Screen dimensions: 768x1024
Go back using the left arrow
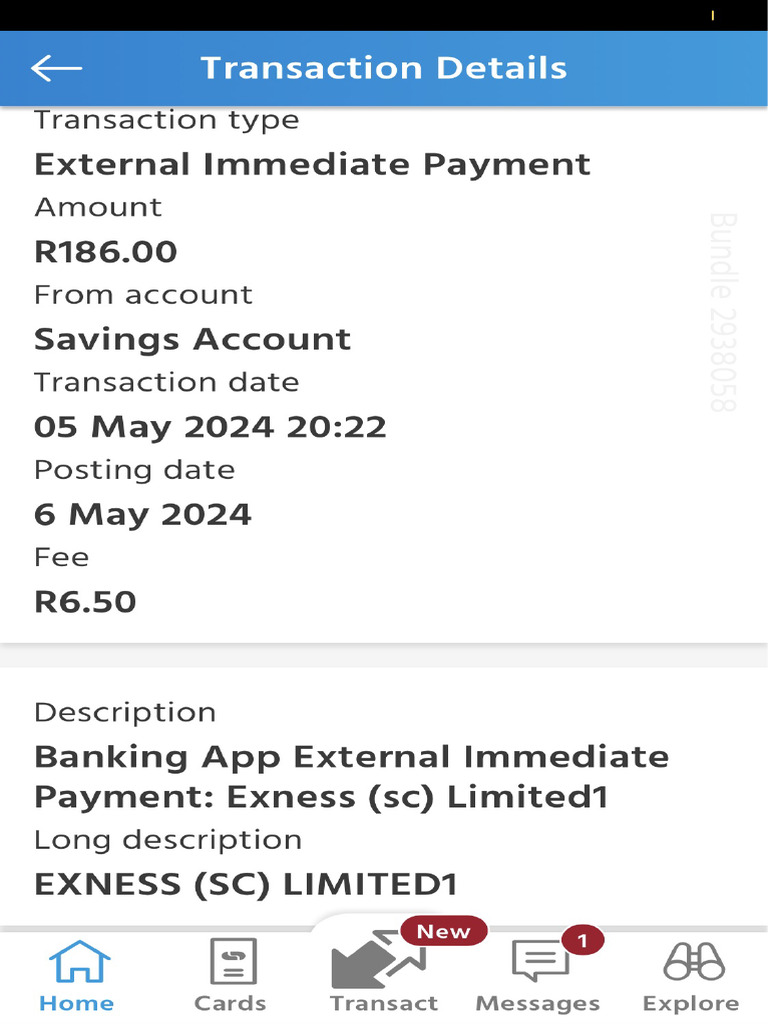point(56,68)
